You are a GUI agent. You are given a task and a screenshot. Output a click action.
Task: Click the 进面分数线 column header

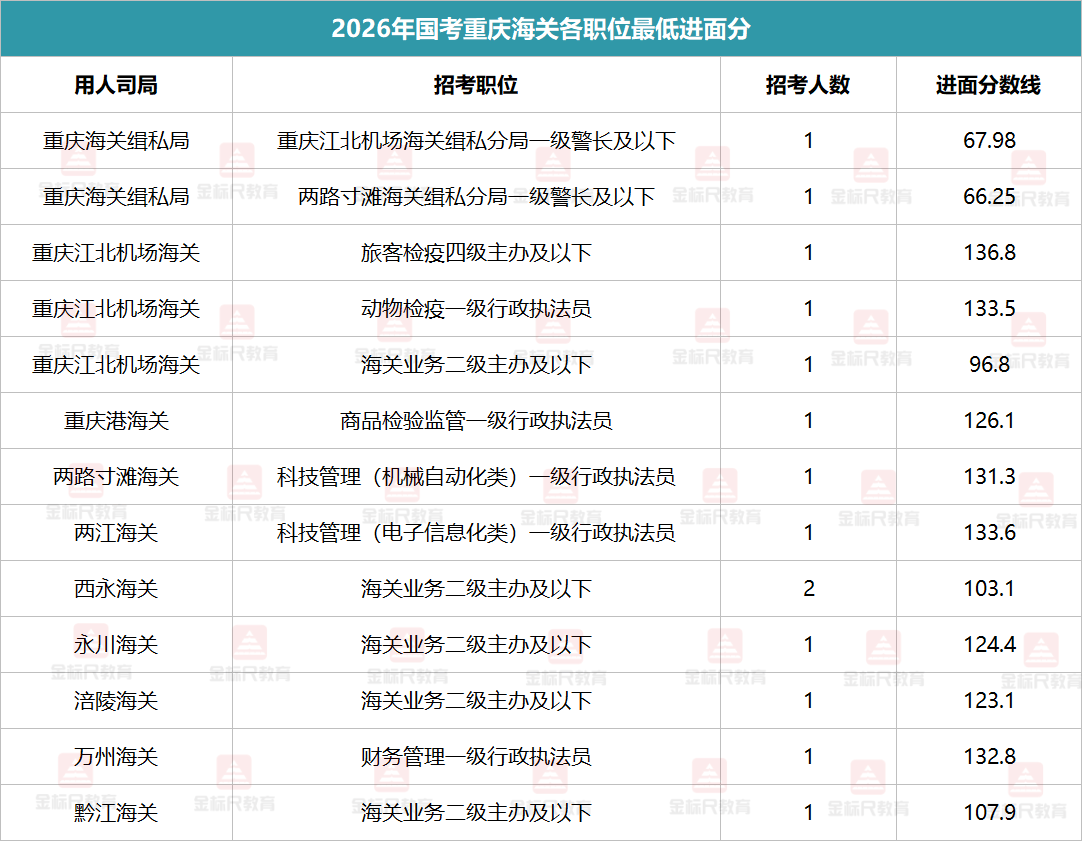click(x=988, y=85)
